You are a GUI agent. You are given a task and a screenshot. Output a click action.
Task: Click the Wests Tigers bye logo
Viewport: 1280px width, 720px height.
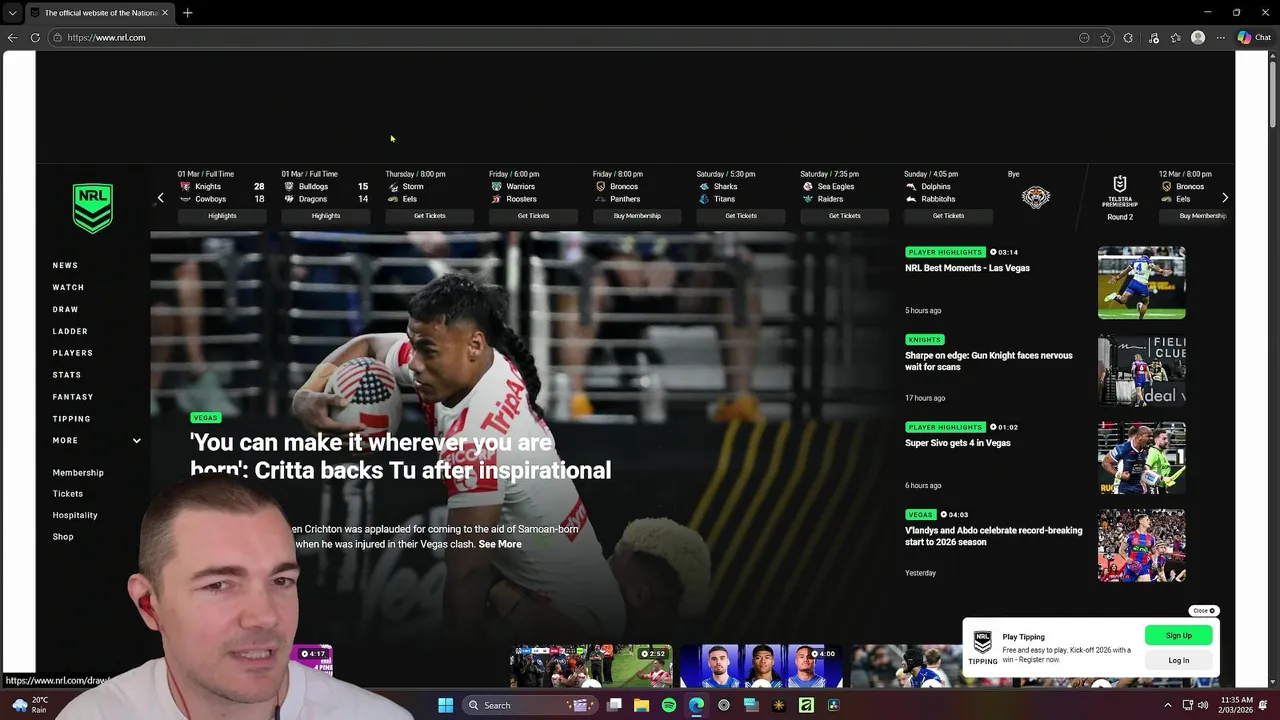click(1036, 198)
